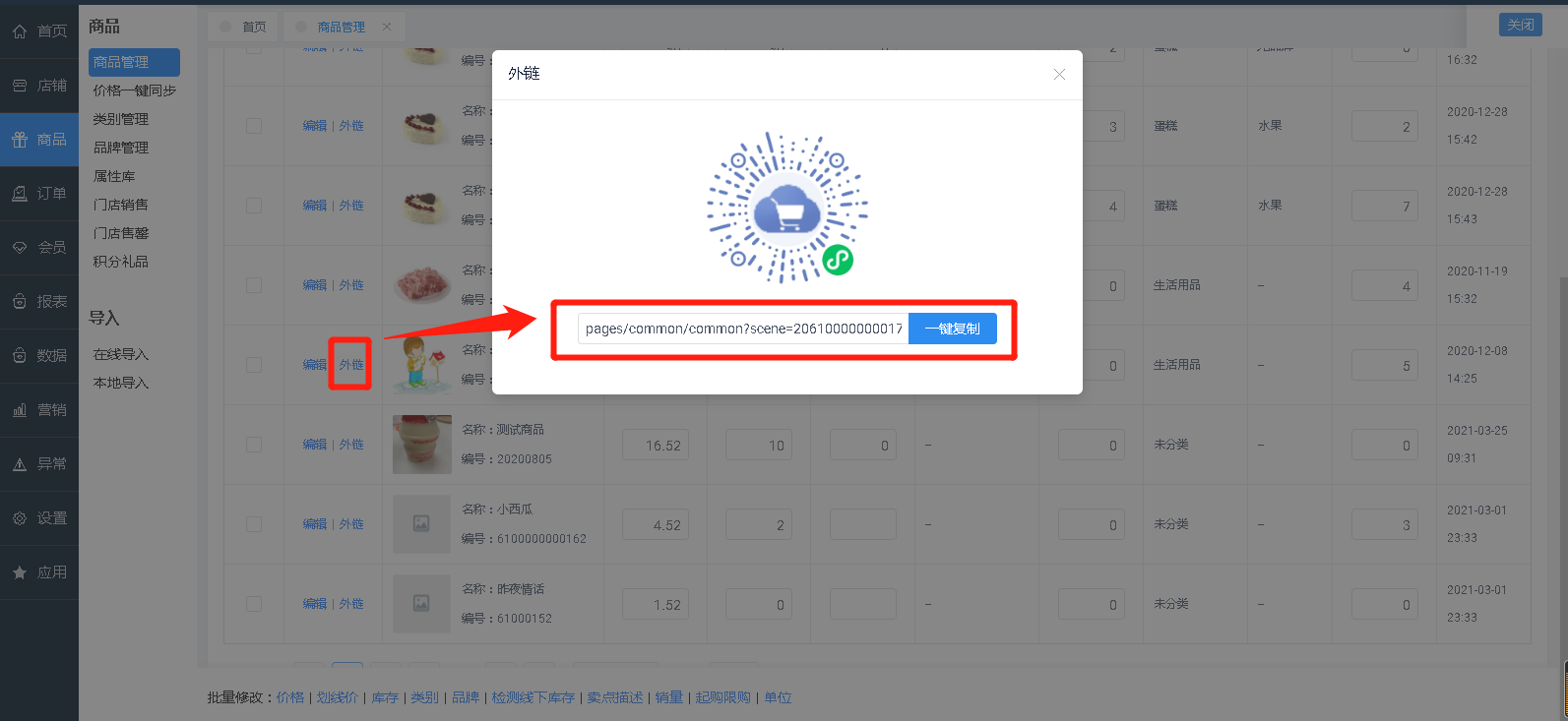Select the 商品 sidebar section
The height and width of the screenshot is (721, 1568).
39,140
